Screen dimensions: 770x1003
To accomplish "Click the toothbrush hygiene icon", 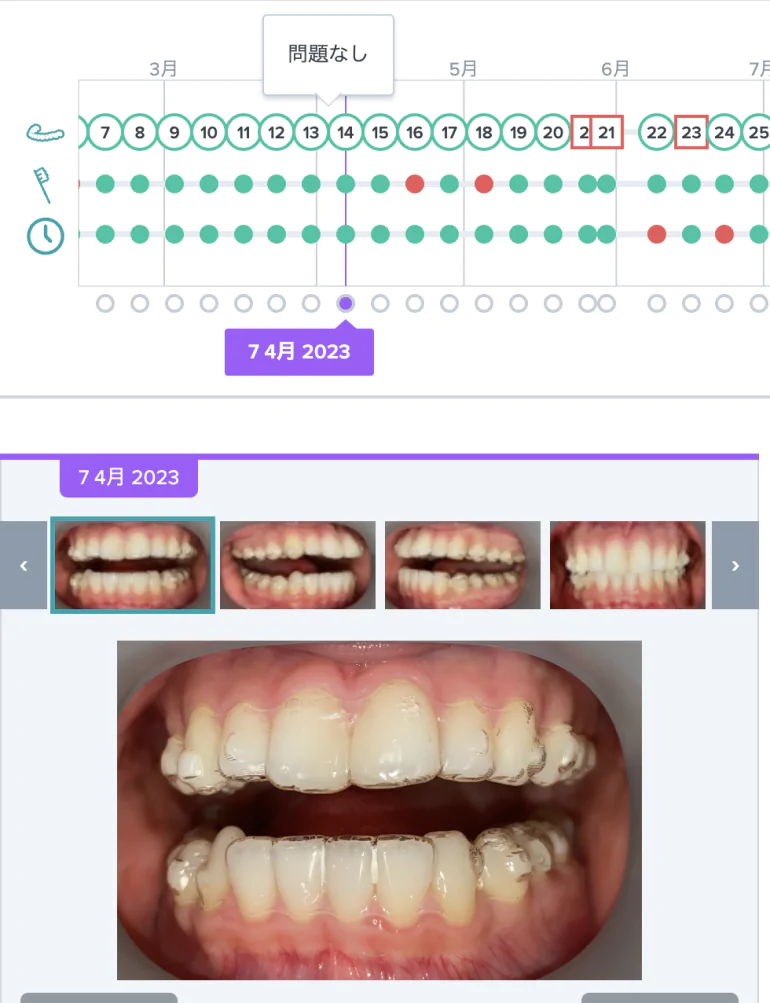I will point(42,185).
